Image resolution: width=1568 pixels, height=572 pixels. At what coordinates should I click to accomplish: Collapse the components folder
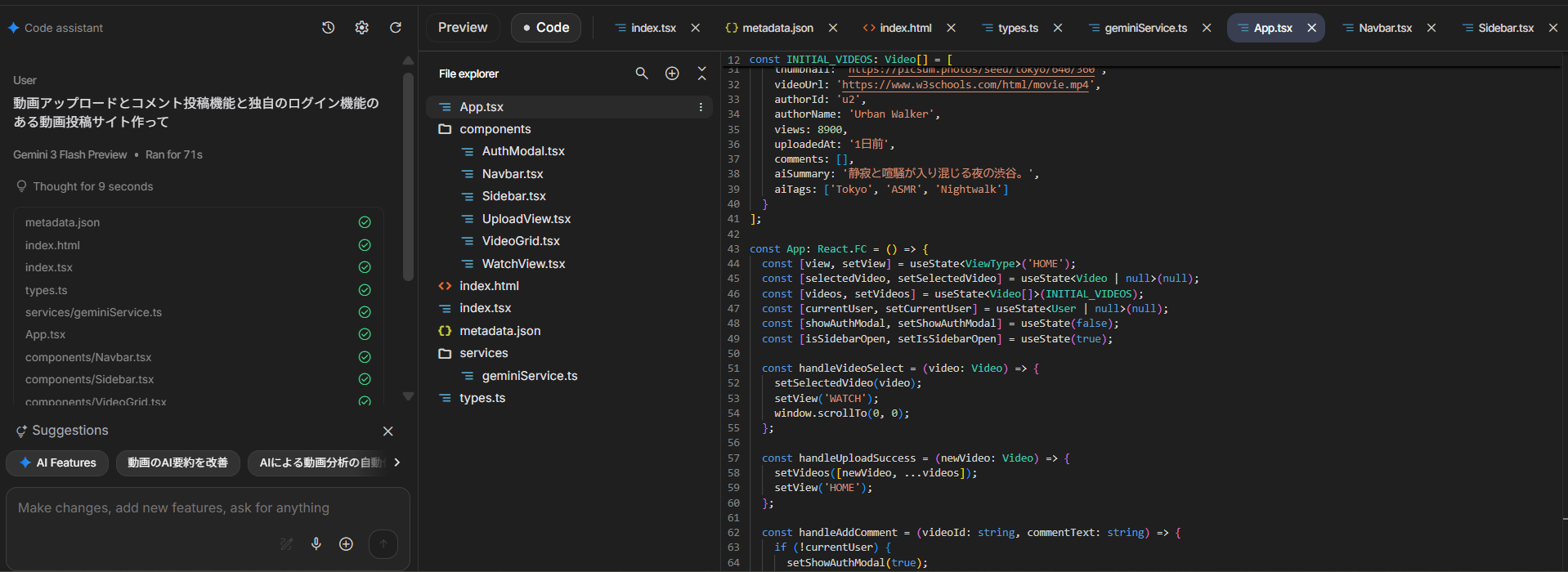point(495,129)
